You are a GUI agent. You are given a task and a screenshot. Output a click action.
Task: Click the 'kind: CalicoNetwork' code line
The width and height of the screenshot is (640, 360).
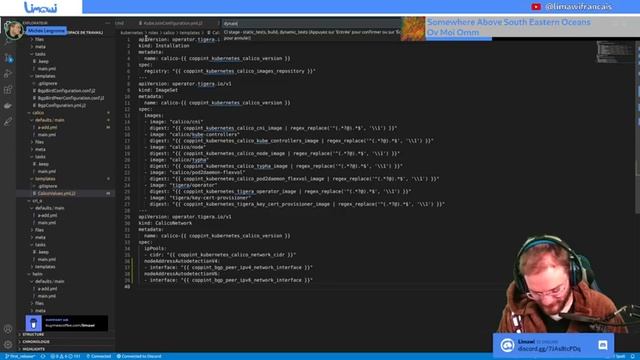pyautogui.click(x=165, y=223)
